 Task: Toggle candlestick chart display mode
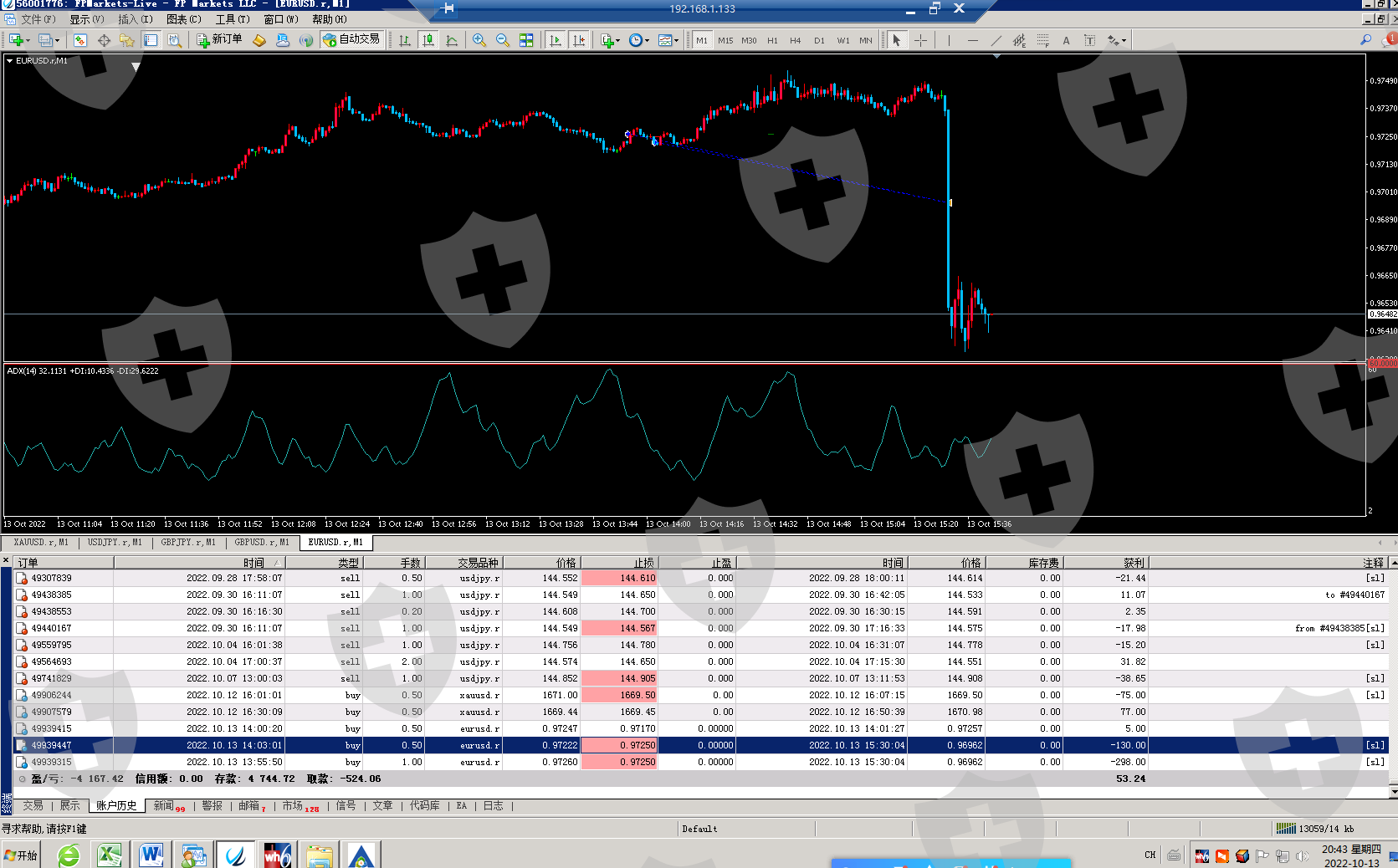(x=428, y=40)
